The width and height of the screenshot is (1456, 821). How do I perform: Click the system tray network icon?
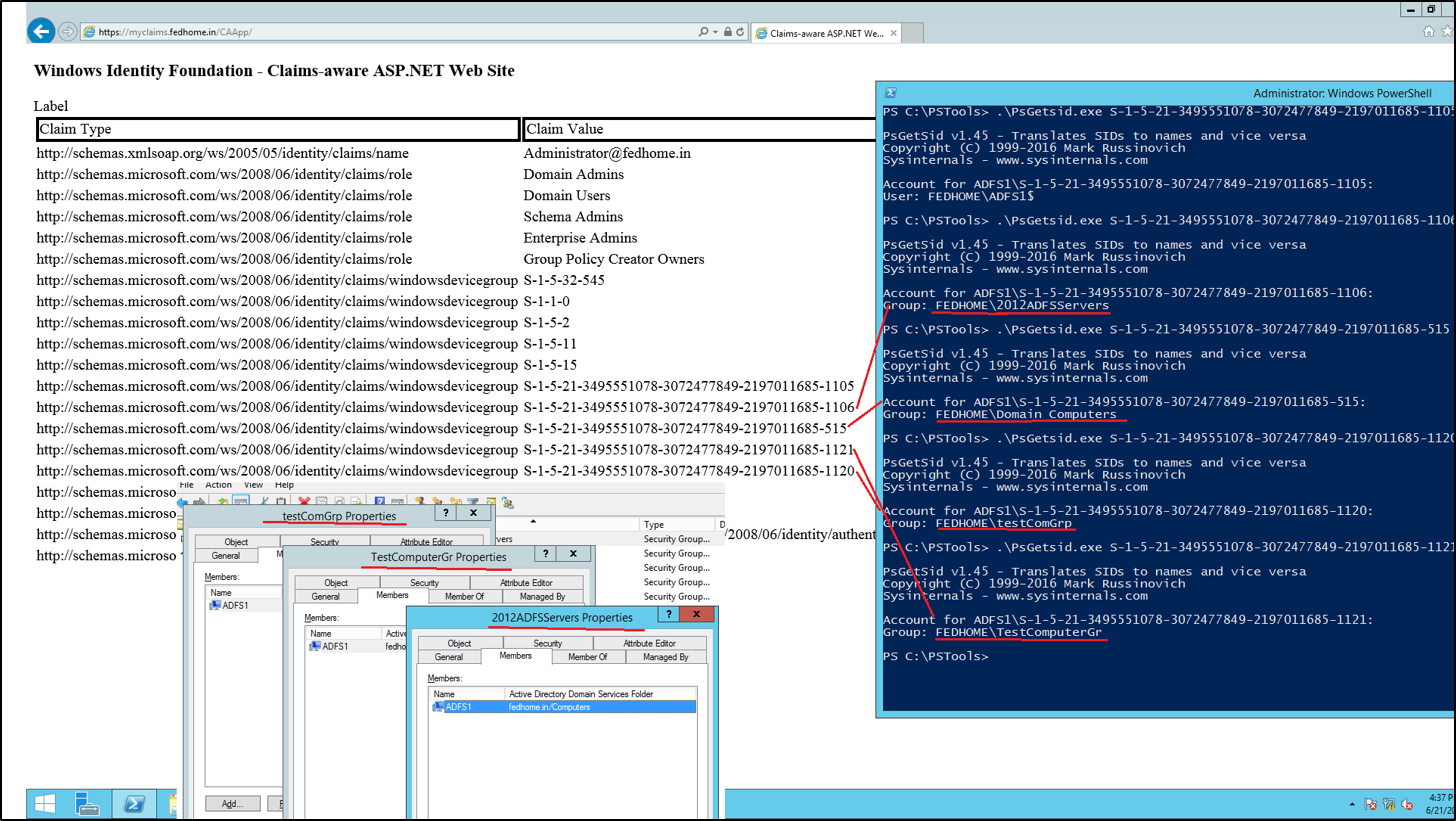tap(1390, 804)
